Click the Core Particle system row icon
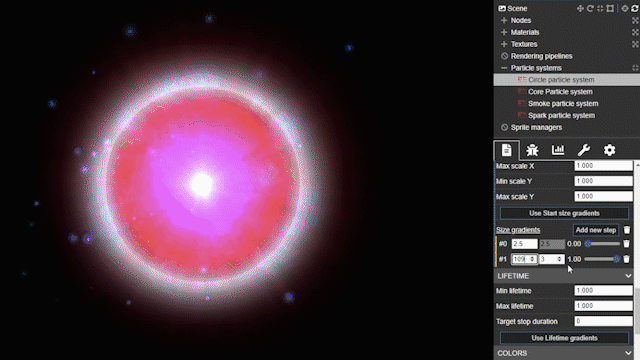This screenshot has height=360, width=640. (522, 91)
